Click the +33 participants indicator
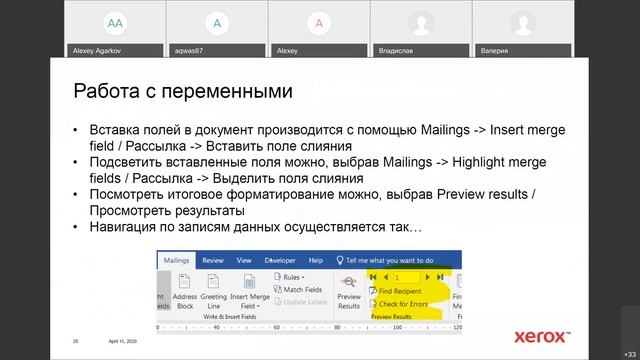 pos(630,354)
